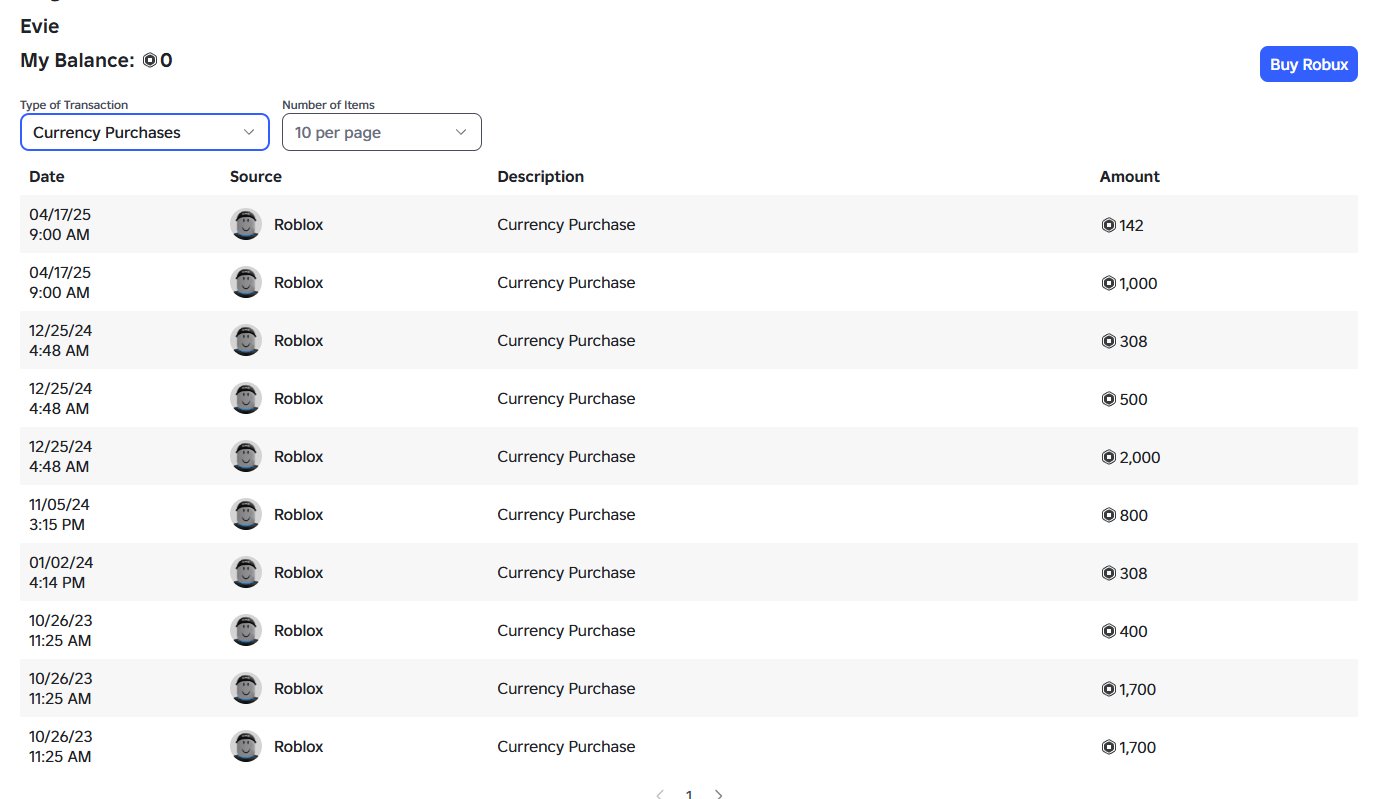Select page 1 in pagination

click(689, 794)
